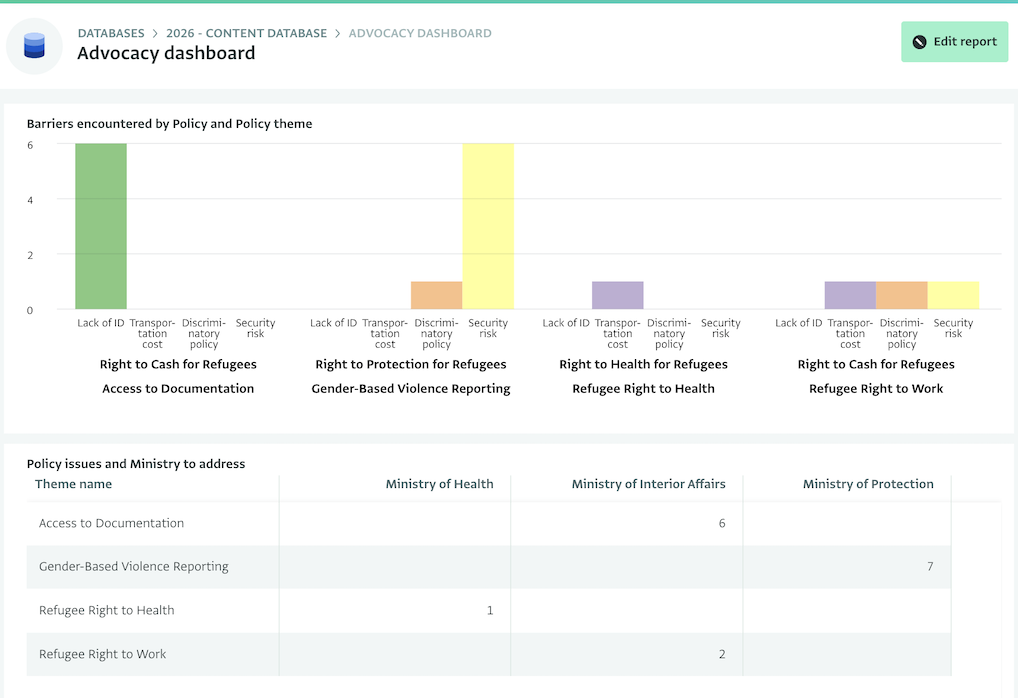Navigate to the 2026 - CONTENT DATABASE breadcrumb
This screenshot has width=1018, height=698.
click(x=246, y=33)
